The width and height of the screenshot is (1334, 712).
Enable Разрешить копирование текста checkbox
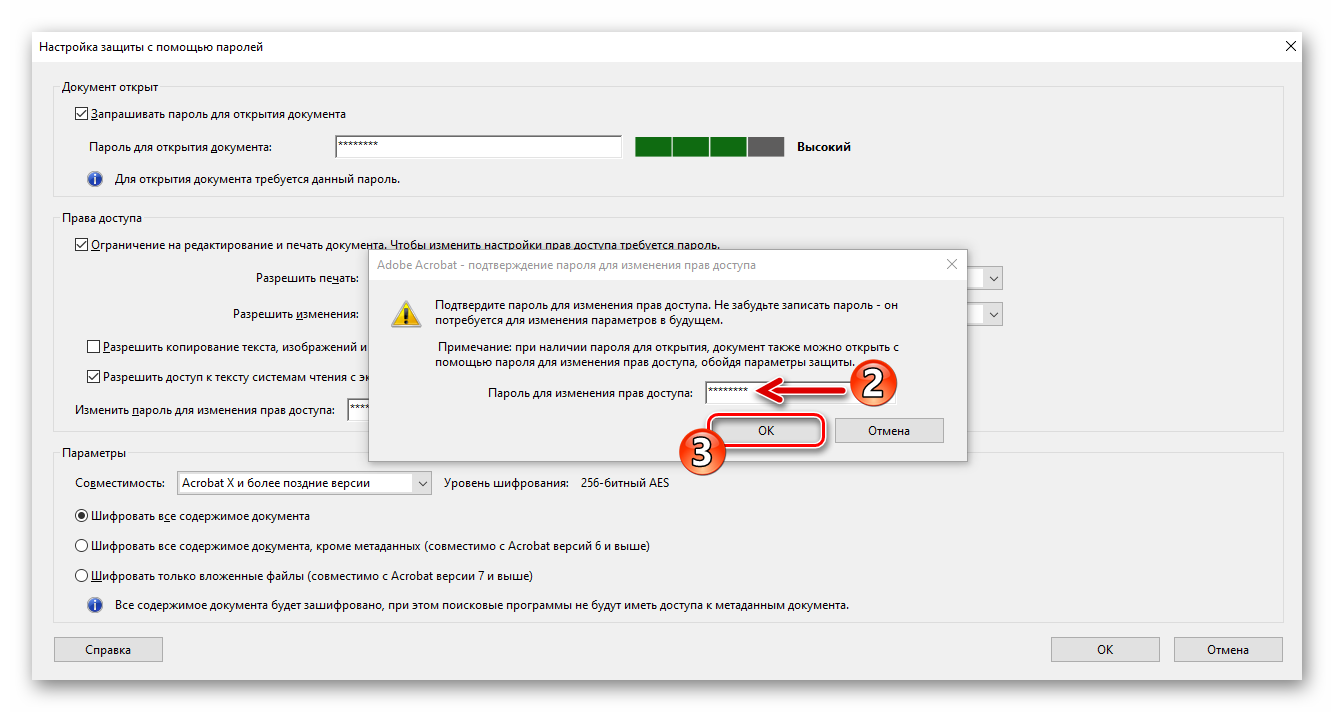(94, 347)
